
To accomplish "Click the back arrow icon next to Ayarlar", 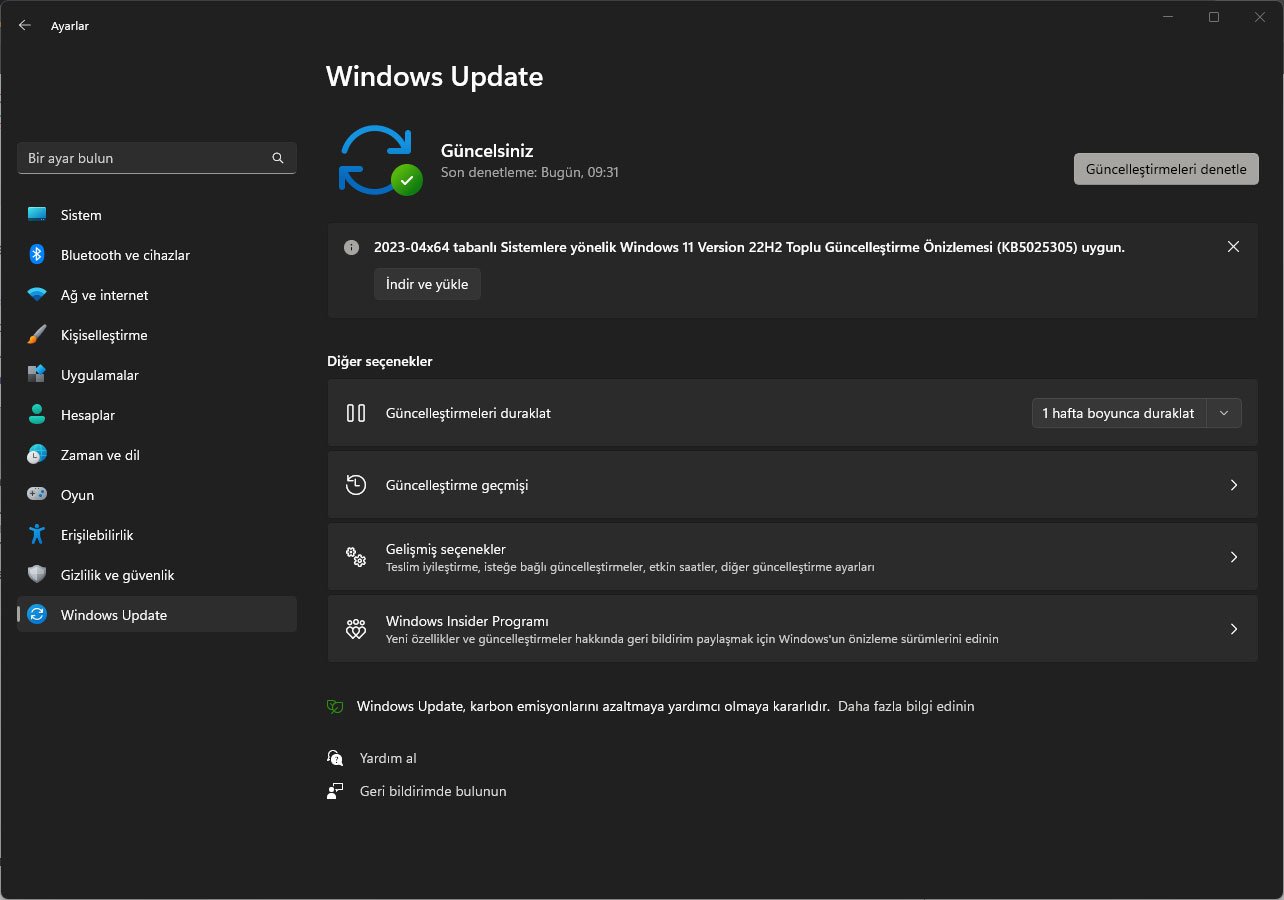I will click(x=25, y=26).
